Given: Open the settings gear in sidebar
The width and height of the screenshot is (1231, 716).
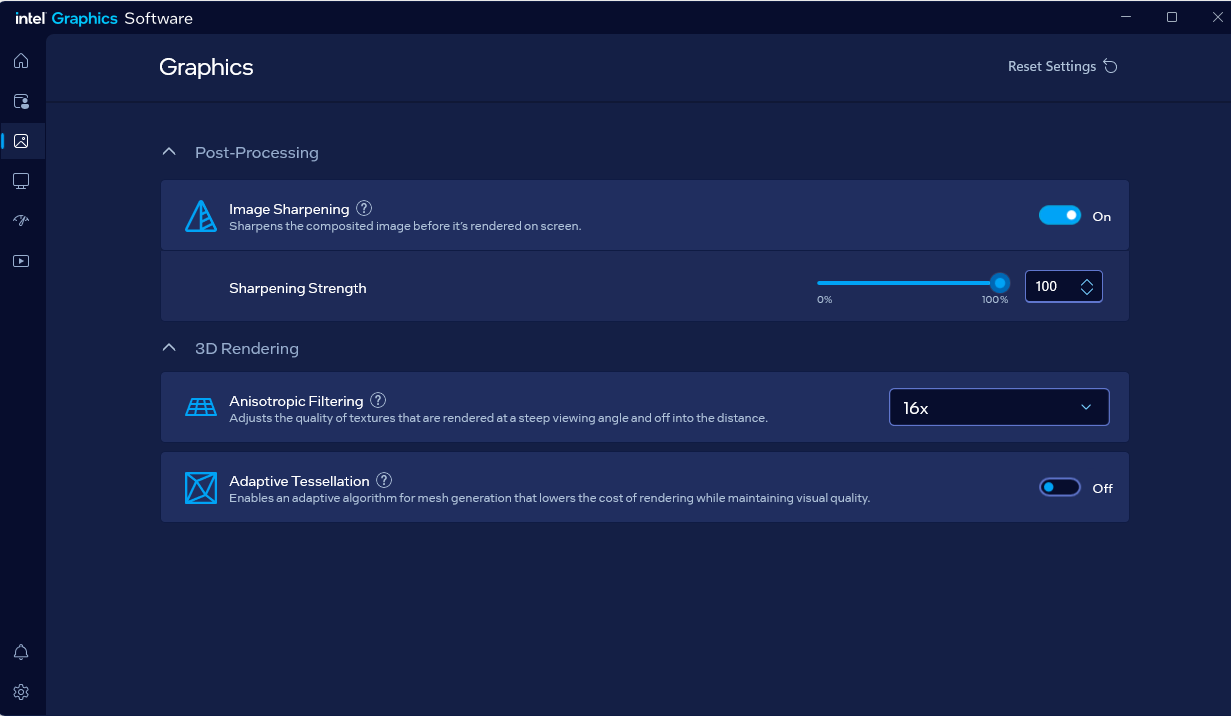Looking at the screenshot, I should (21, 692).
